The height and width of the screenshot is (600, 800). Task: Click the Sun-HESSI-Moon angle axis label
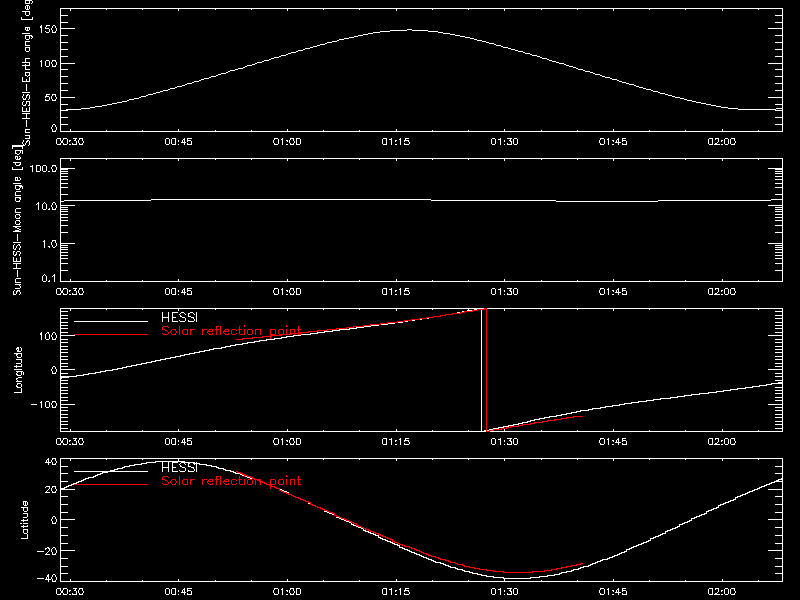17,220
